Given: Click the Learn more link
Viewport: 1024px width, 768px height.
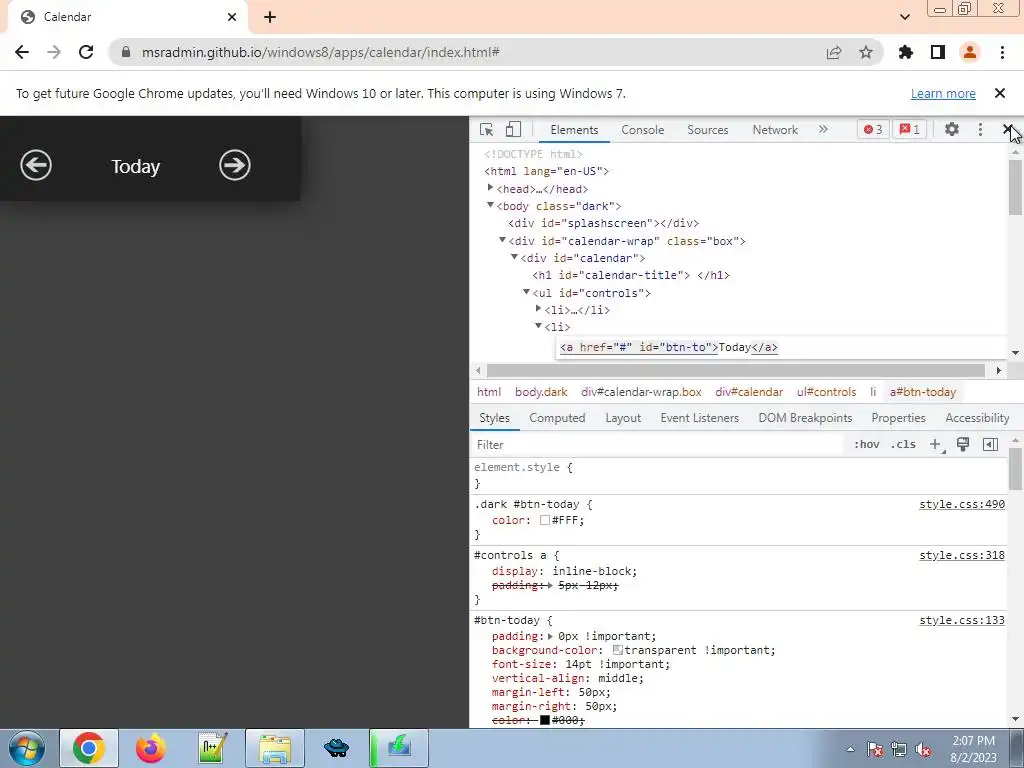Looking at the screenshot, I should (x=943, y=93).
